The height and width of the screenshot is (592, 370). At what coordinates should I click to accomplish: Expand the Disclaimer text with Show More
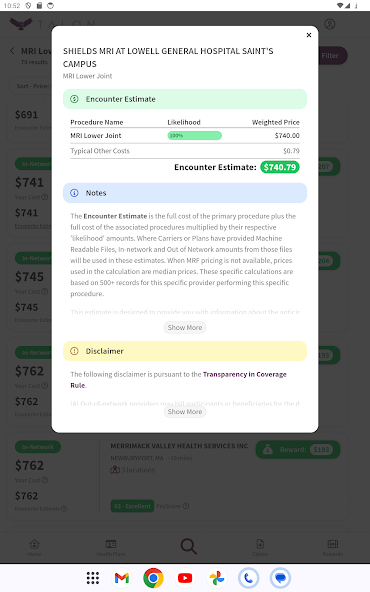(x=185, y=412)
